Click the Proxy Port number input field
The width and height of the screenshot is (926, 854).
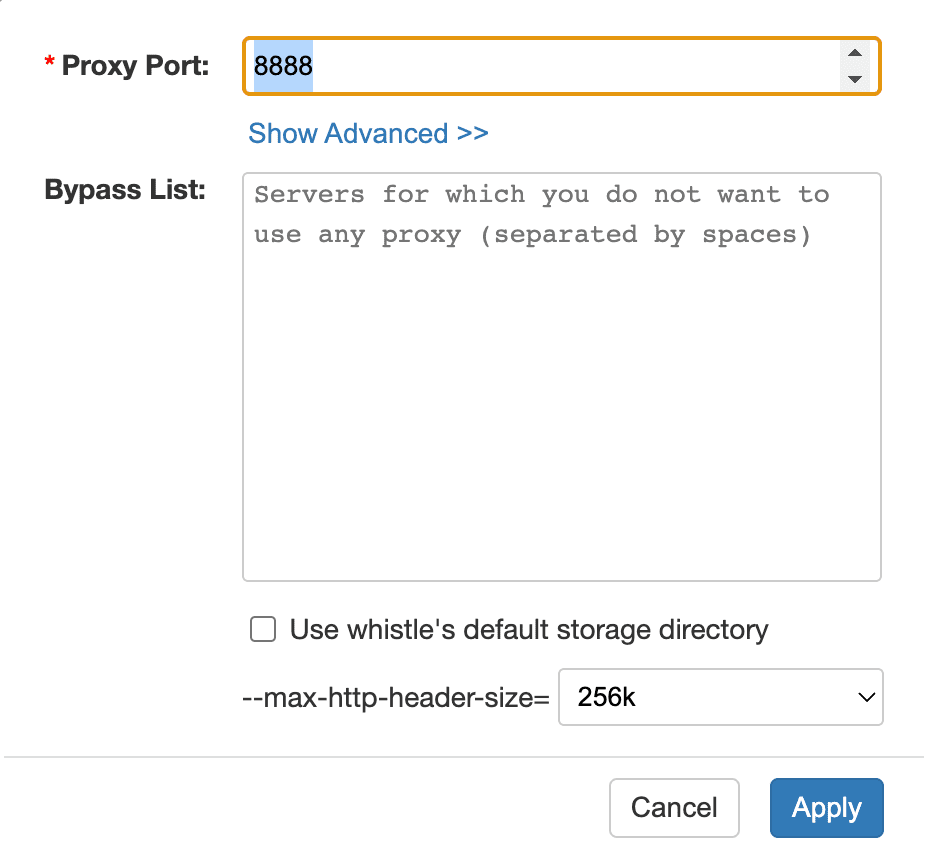tap(540, 67)
